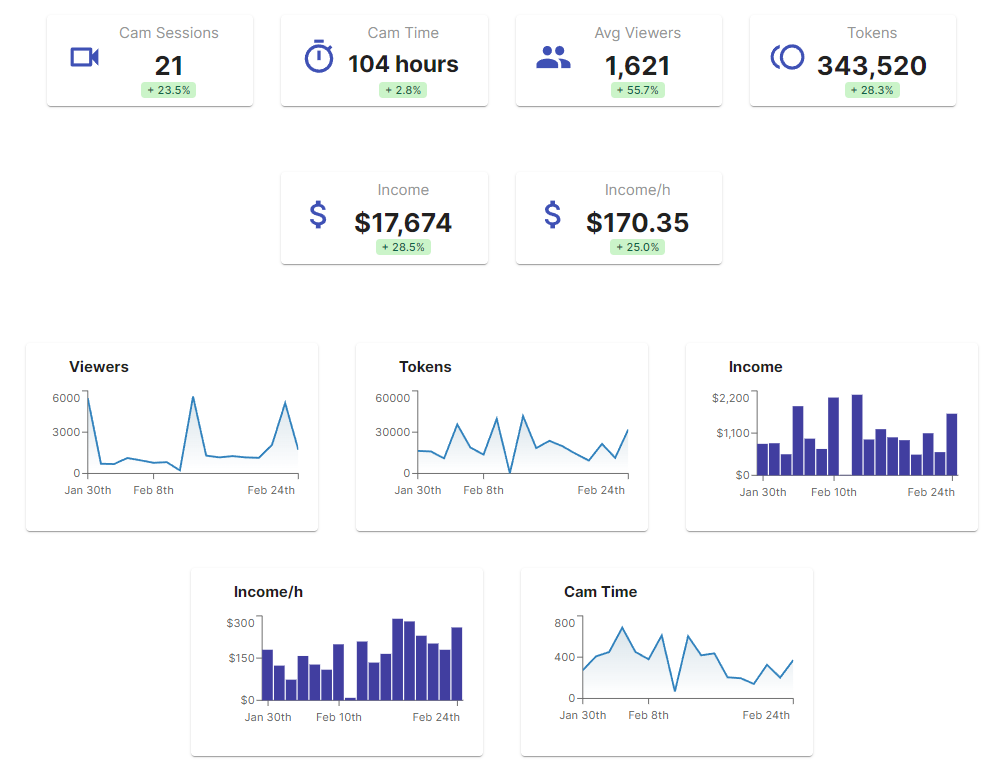Click the $17,674 Income value

click(403, 222)
